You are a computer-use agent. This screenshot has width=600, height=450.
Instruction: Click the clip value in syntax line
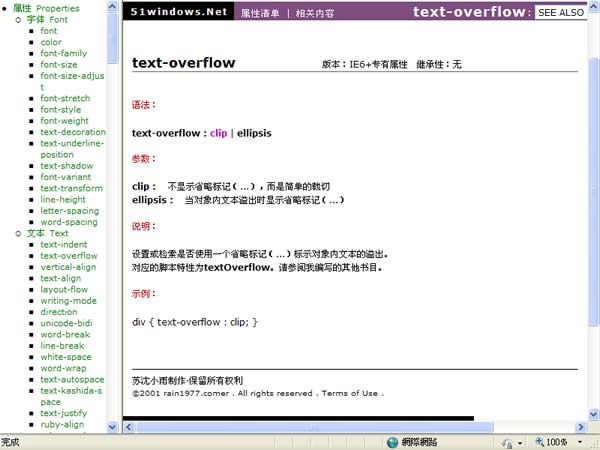[x=218, y=133]
